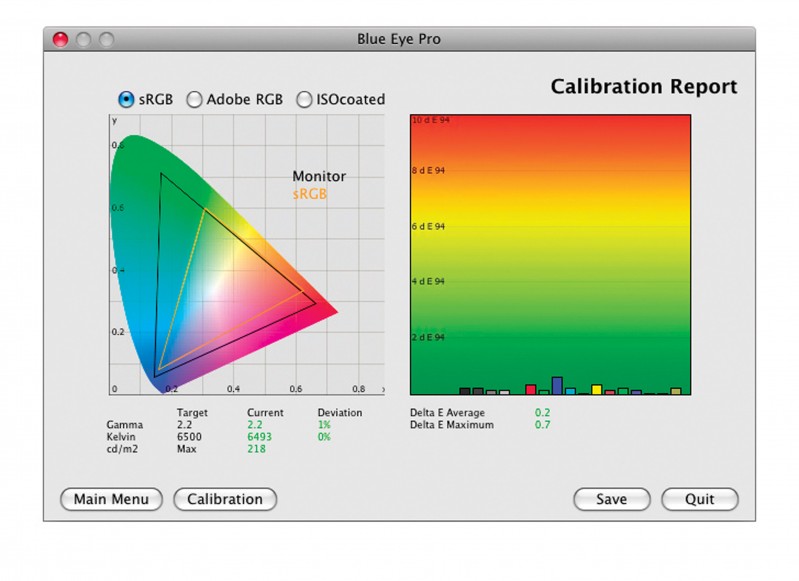Click the Current column header
Screen dimensions: 799x581
(x=265, y=412)
